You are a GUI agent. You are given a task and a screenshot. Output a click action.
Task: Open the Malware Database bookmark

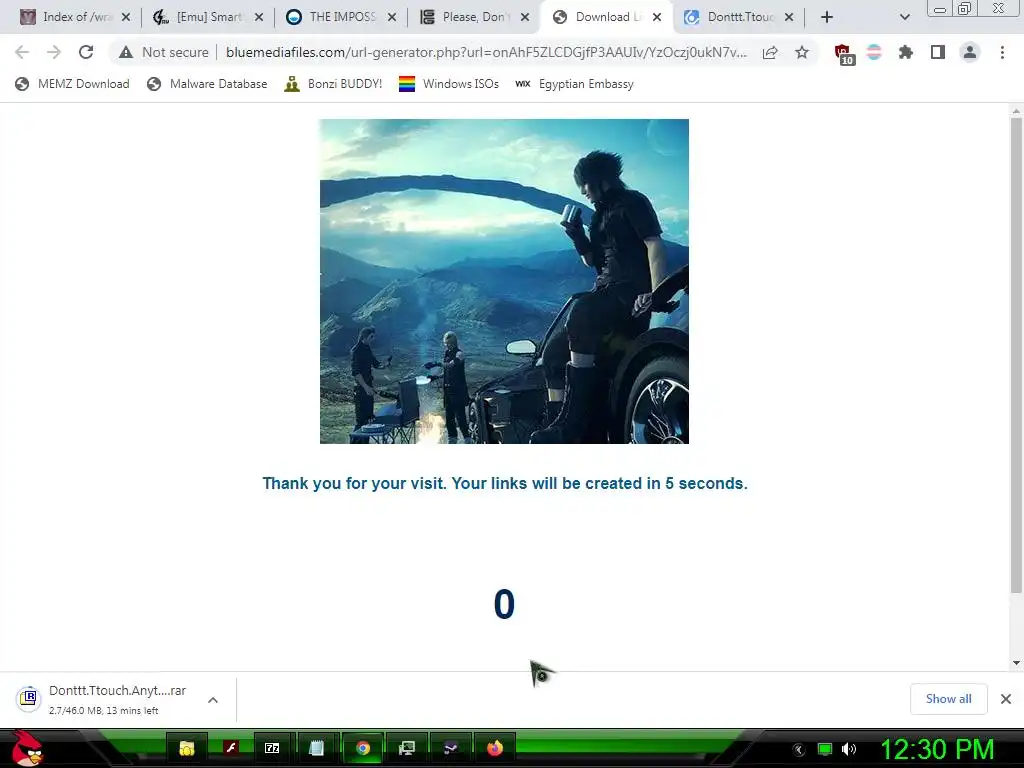pos(207,84)
